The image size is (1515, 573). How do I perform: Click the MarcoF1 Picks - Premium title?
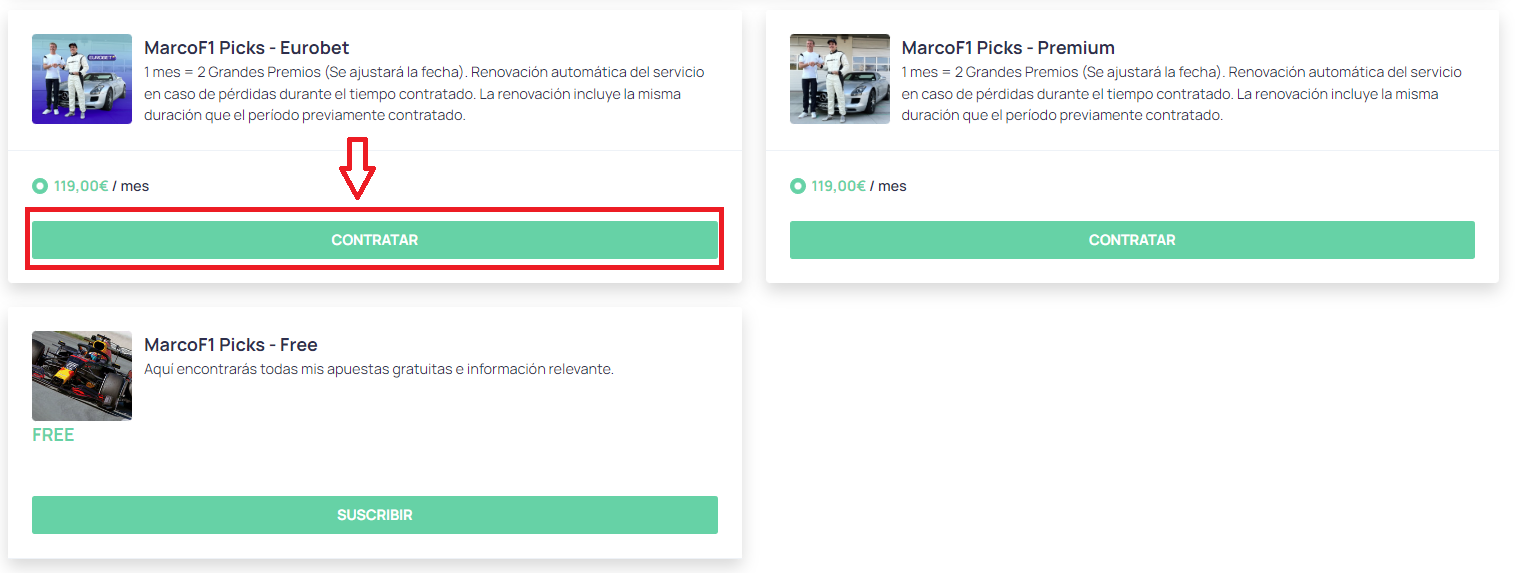coord(1008,48)
